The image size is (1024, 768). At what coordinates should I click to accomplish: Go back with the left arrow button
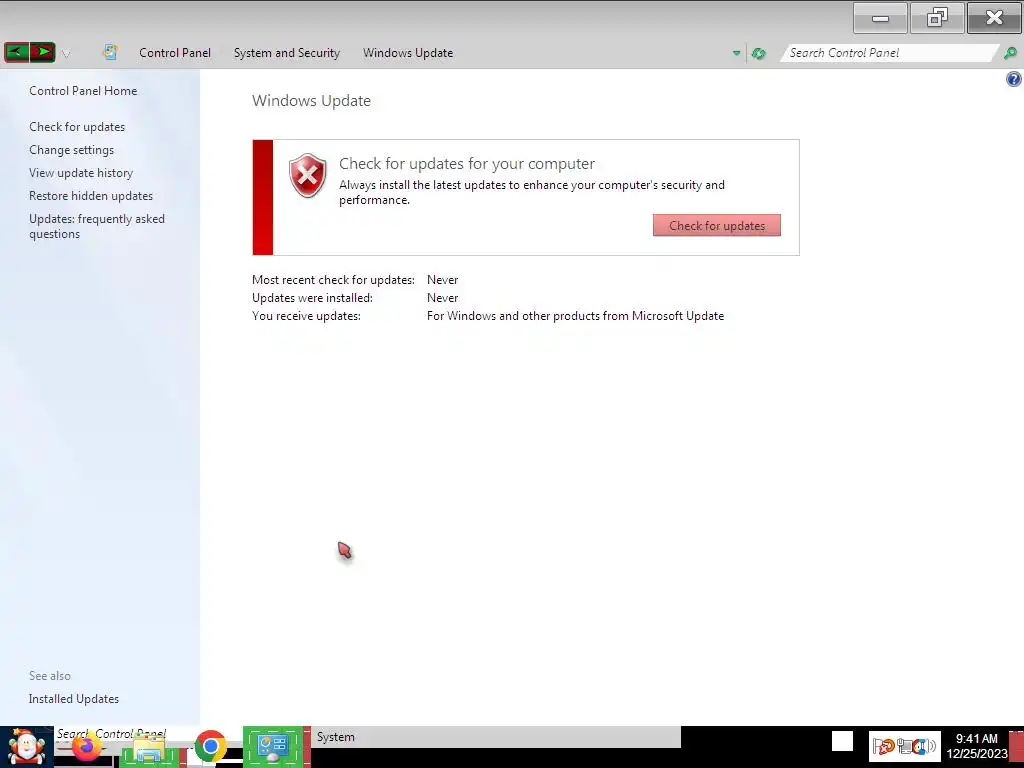17,52
